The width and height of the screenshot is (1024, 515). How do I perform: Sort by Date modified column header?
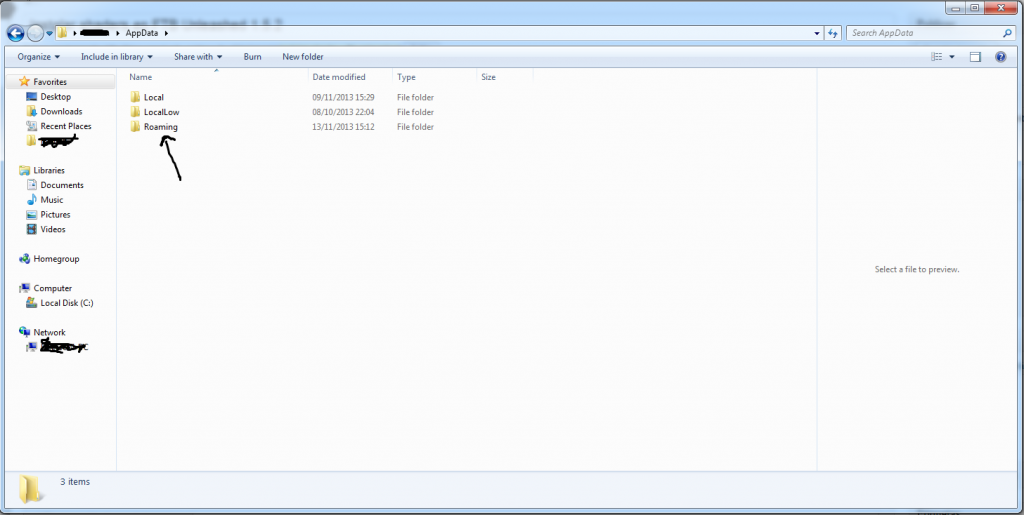point(339,77)
